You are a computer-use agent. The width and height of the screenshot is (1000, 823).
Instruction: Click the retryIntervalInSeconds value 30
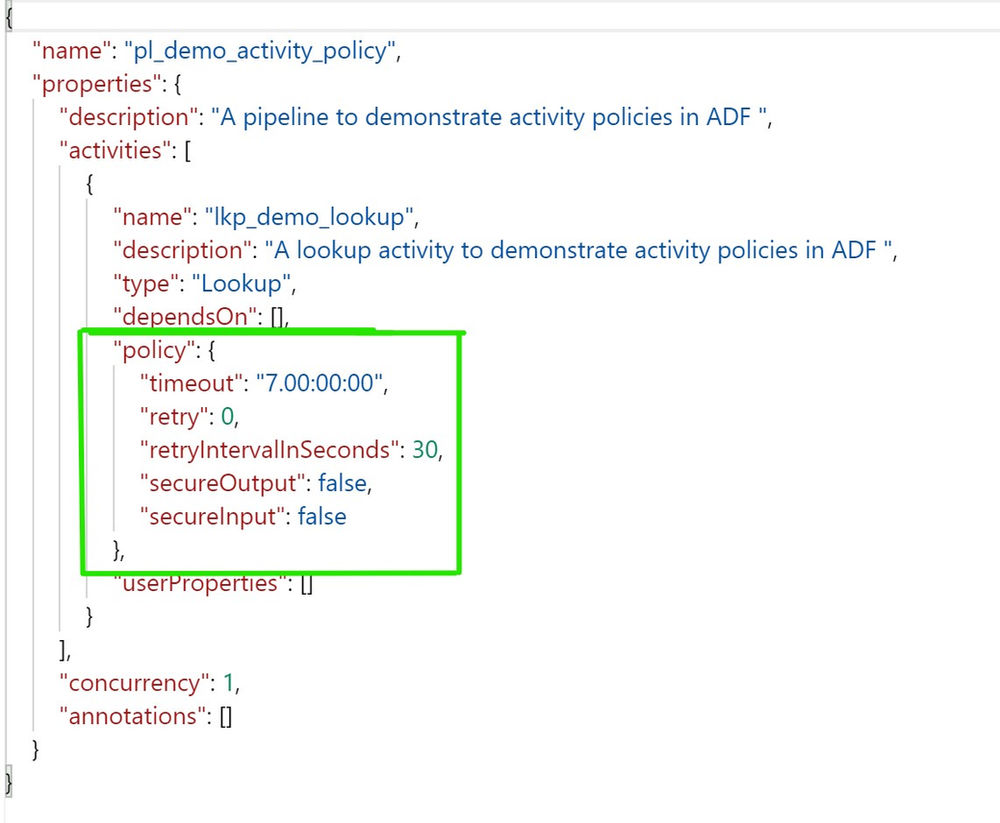422,450
